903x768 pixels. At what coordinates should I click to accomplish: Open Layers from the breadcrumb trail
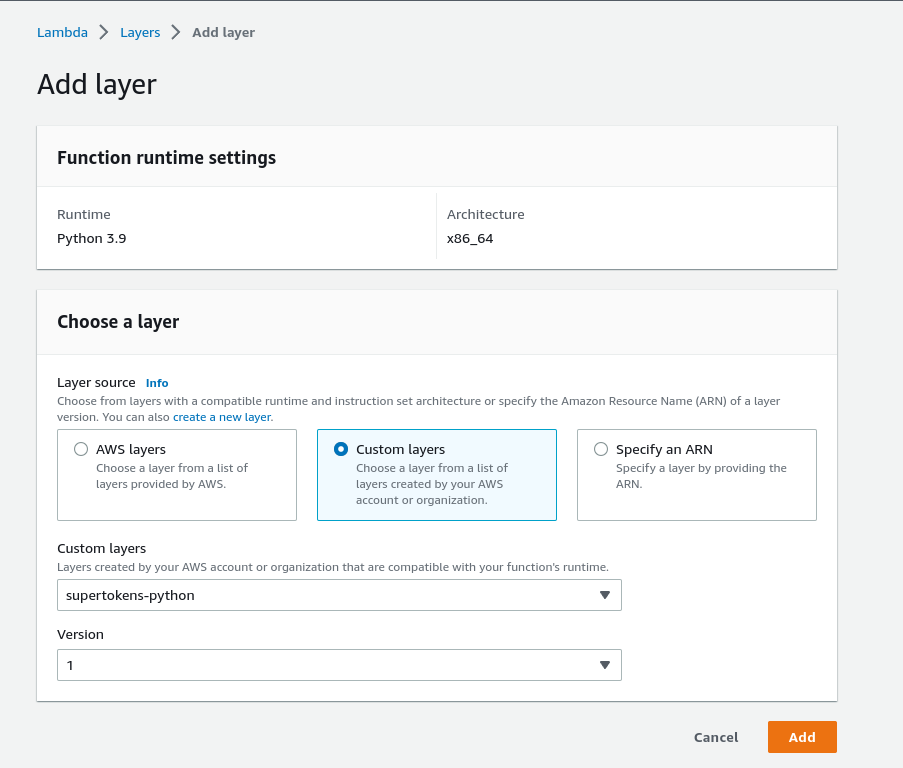[x=140, y=32]
